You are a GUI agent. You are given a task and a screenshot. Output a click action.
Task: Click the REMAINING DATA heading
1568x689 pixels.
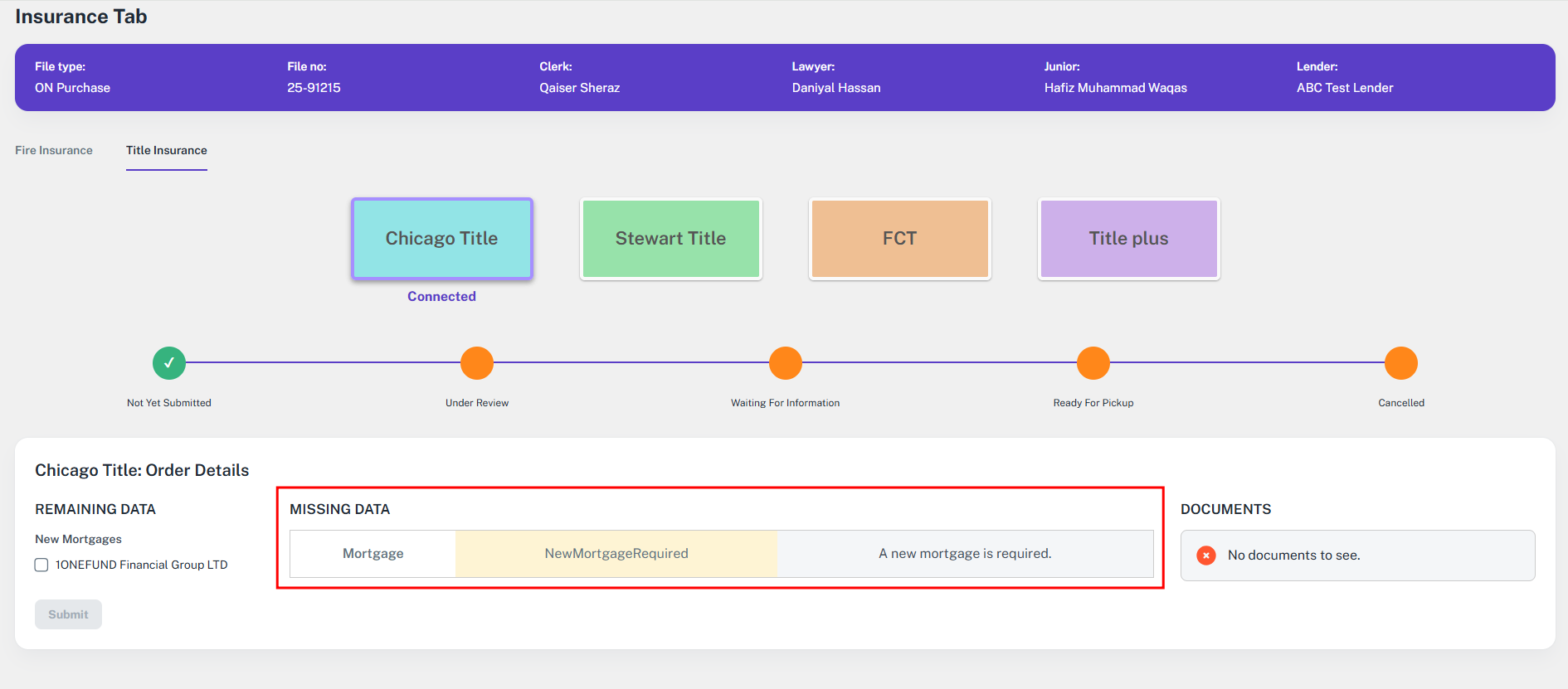point(95,509)
